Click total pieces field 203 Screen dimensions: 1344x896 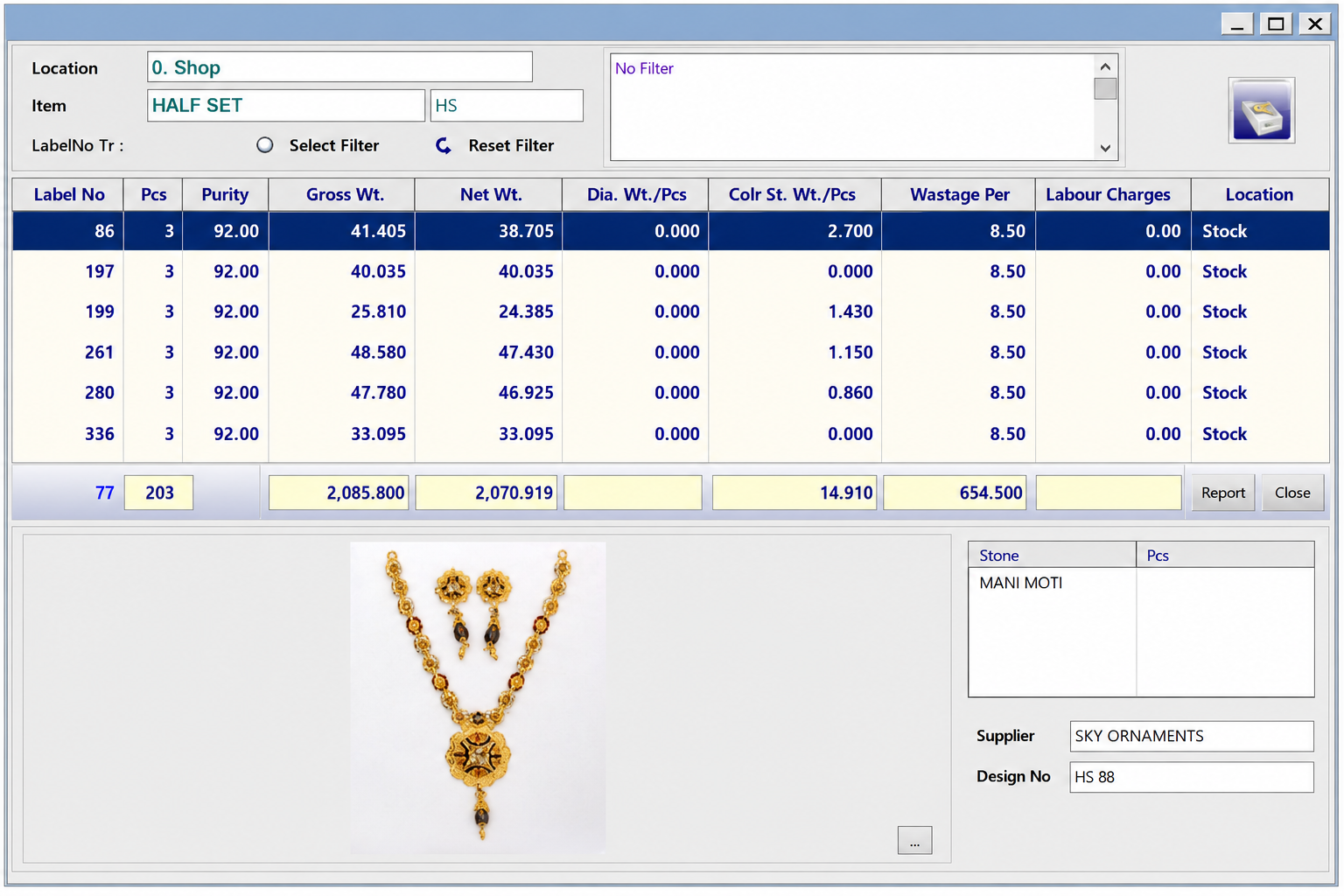(x=158, y=493)
